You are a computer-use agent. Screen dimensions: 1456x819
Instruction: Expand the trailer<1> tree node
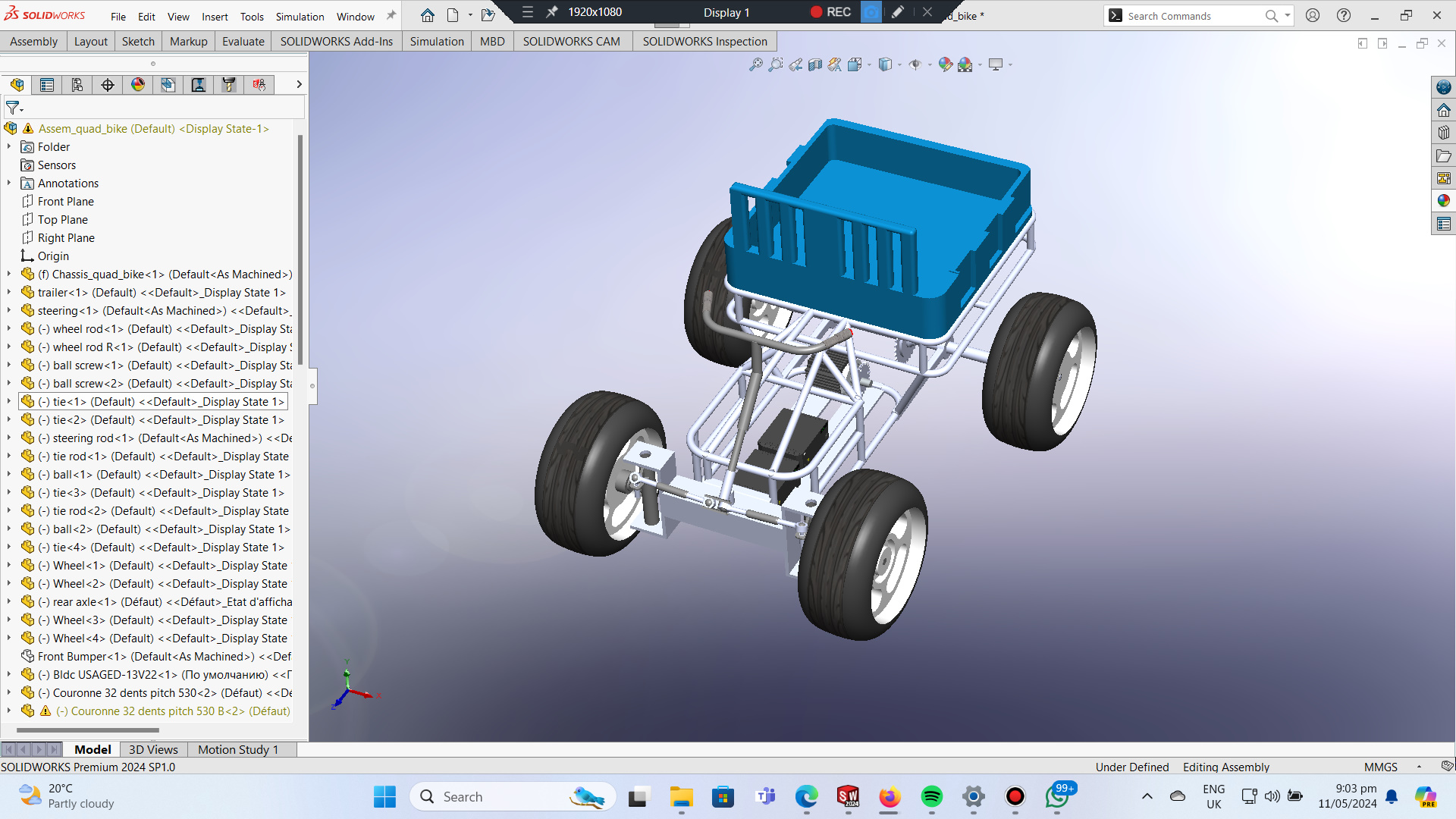[9, 293]
